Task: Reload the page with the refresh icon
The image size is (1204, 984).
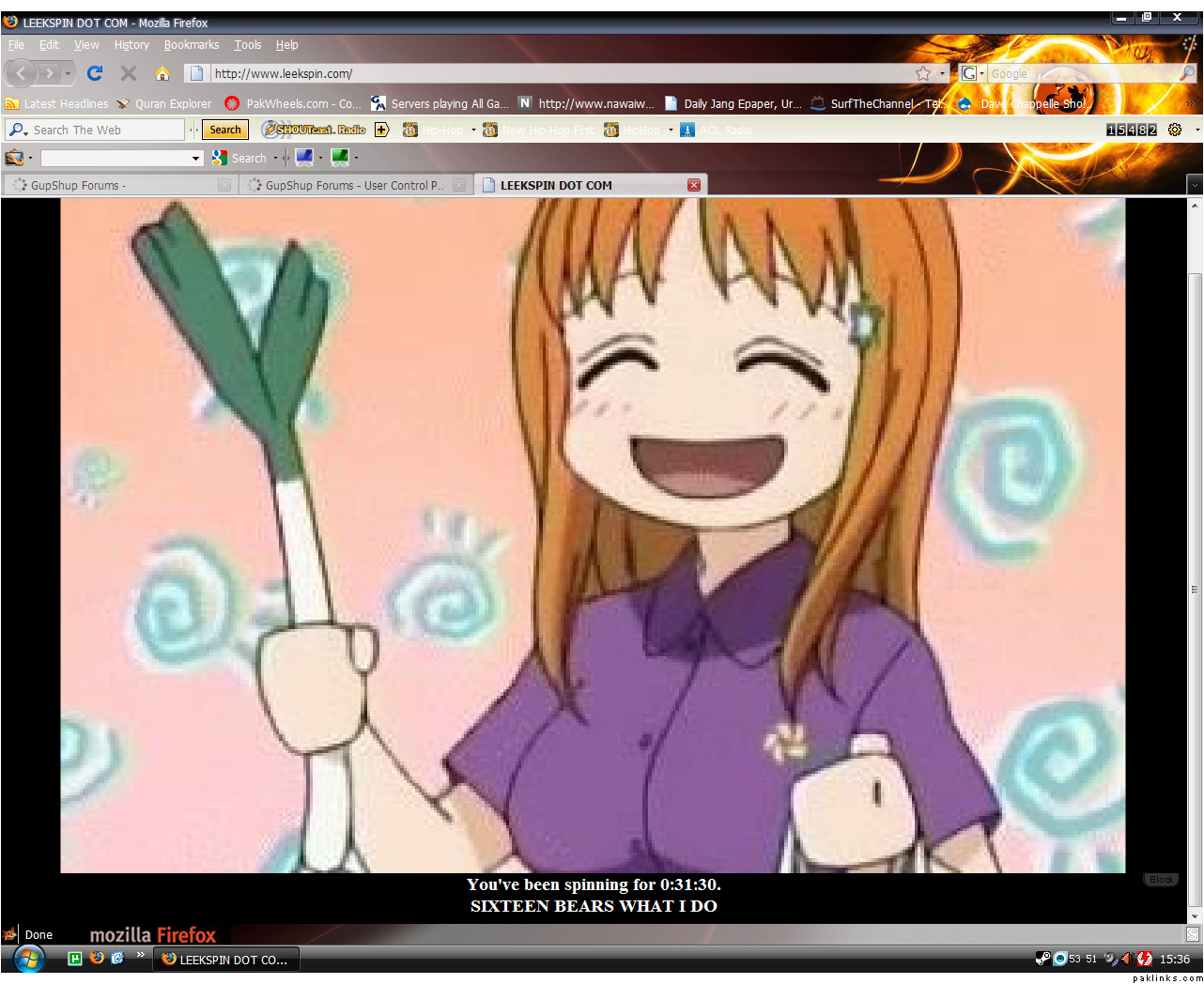Action: [x=95, y=73]
